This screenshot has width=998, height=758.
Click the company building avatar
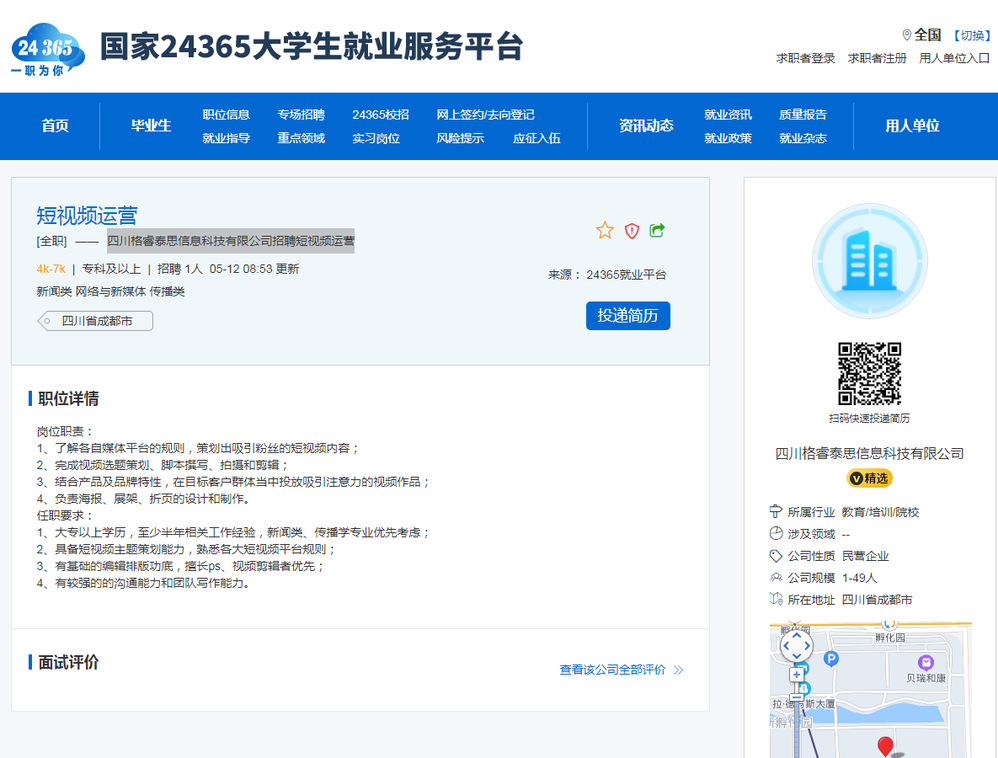coord(869,261)
